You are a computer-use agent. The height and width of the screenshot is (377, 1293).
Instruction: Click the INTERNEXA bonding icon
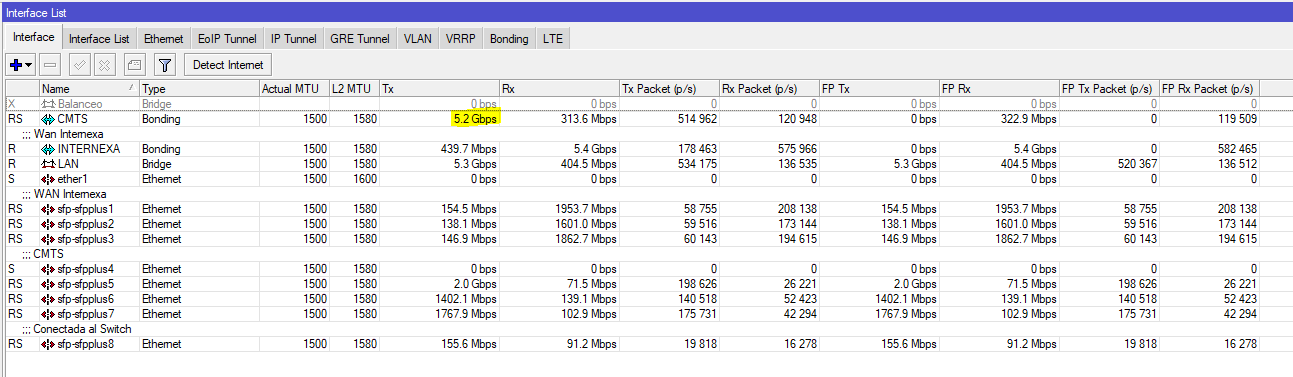(47, 149)
